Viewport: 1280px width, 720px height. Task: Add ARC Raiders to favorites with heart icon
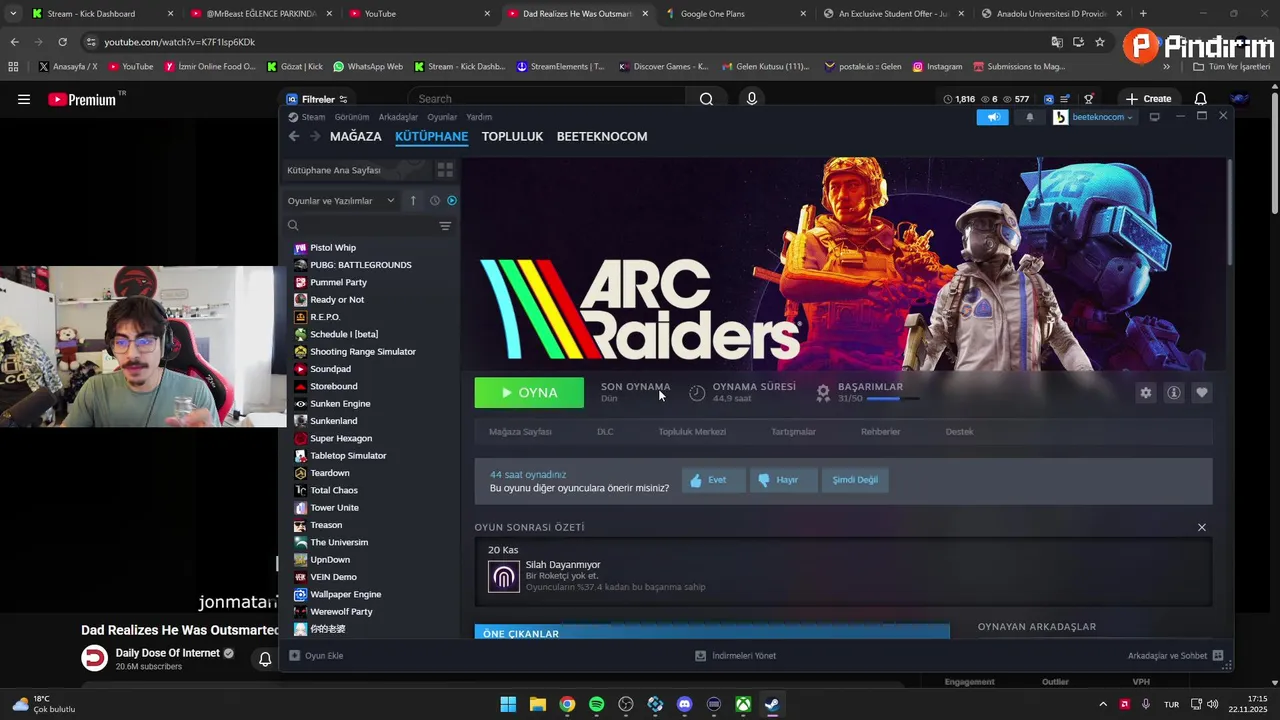click(1202, 393)
